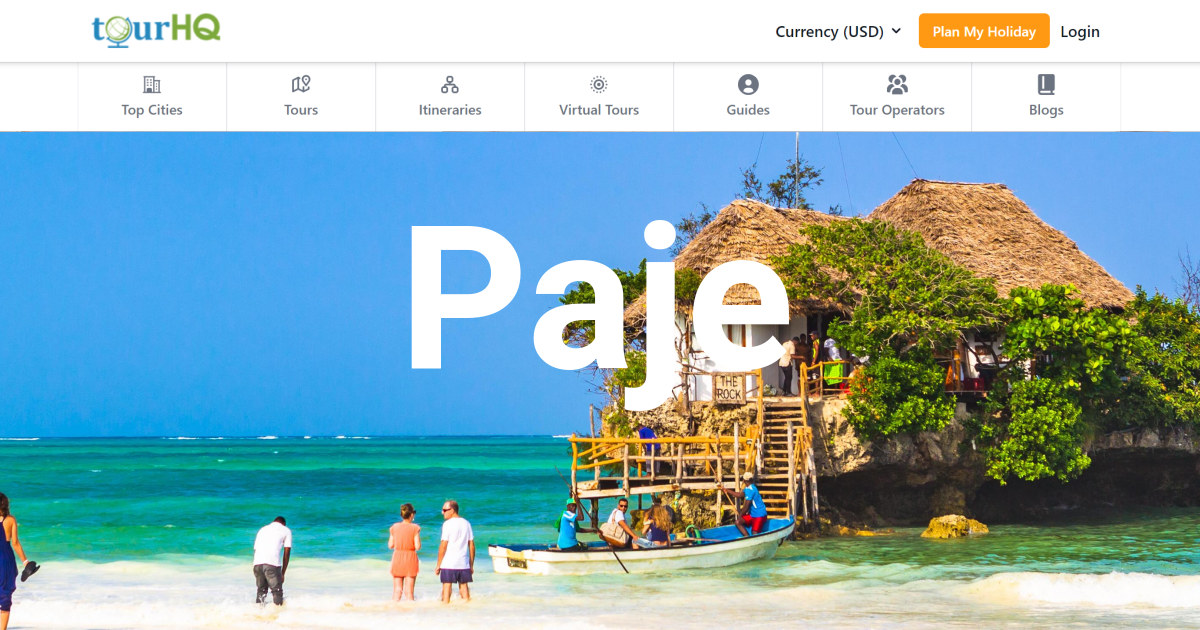1200x630 pixels.
Task: Open Blogs via its book icon
Action: (1046, 84)
